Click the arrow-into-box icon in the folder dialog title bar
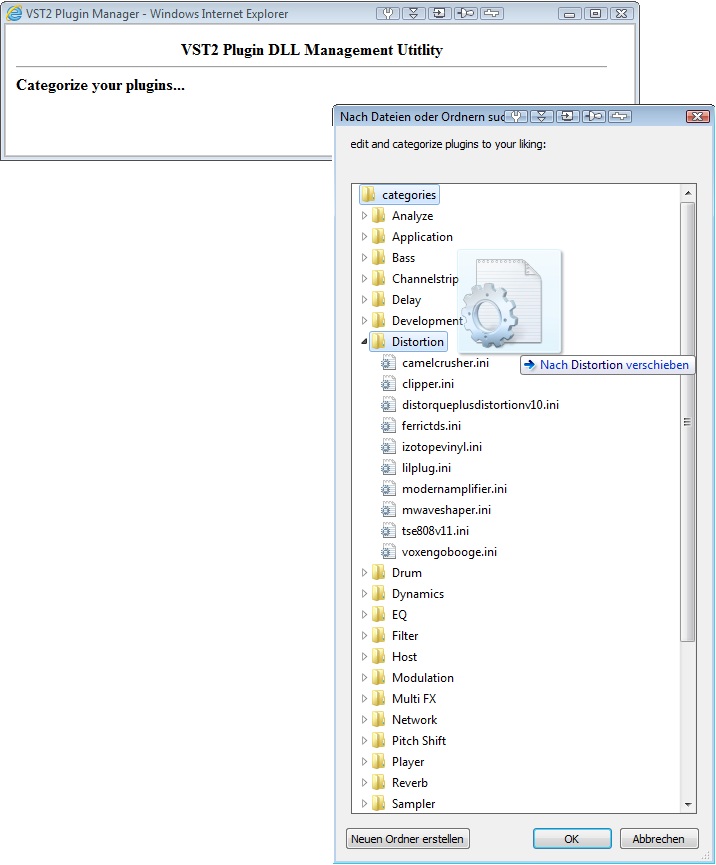The image size is (716, 865). 568,116
